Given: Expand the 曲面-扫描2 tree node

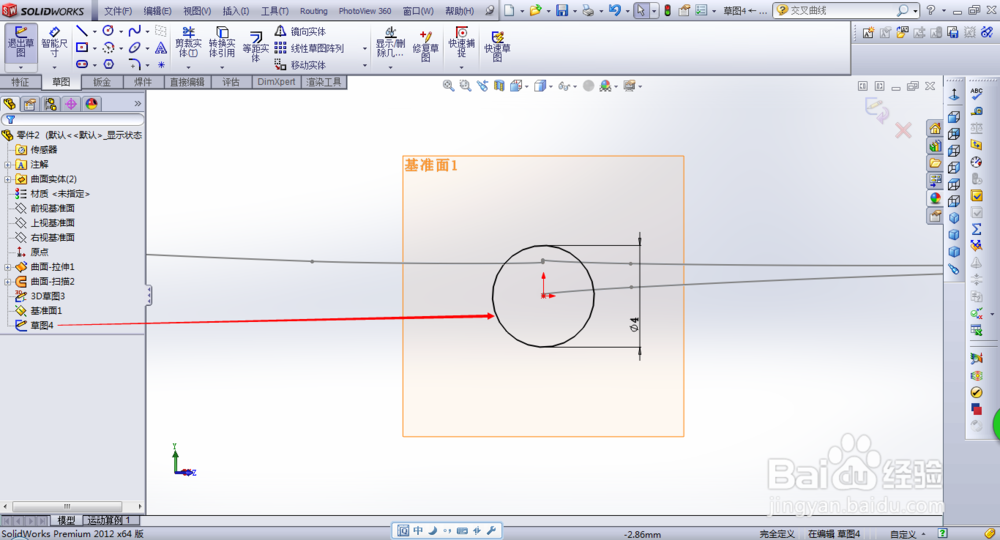Looking at the screenshot, I should coord(8,282).
